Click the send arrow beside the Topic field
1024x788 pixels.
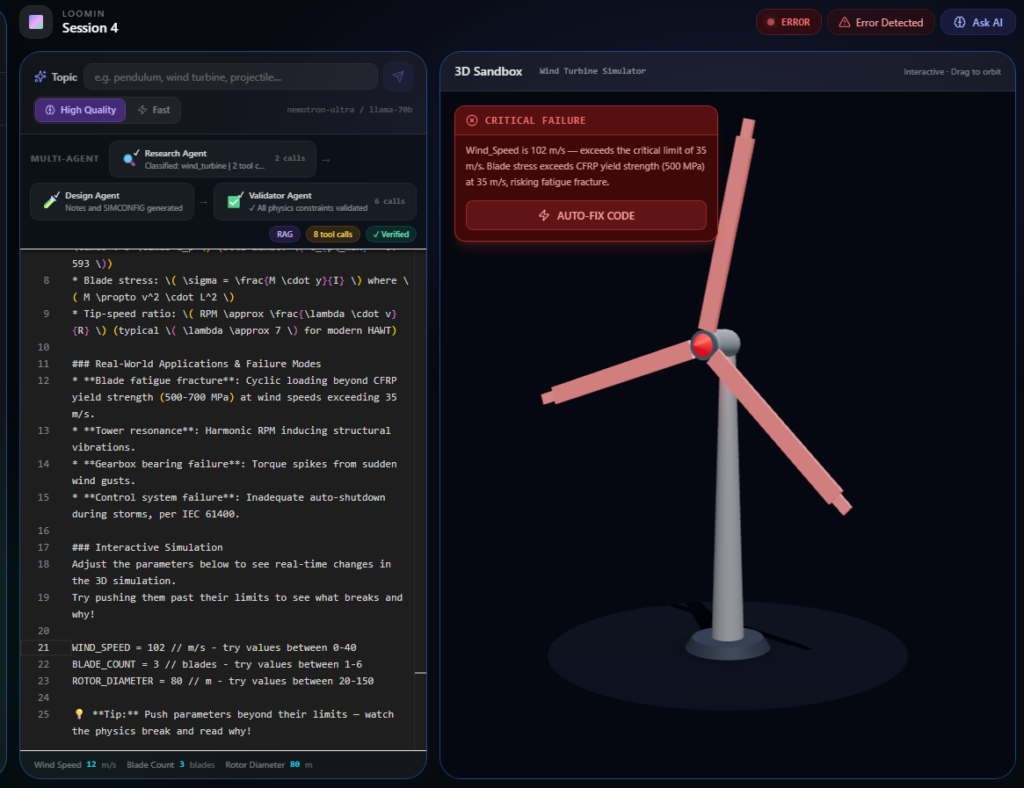398,75
